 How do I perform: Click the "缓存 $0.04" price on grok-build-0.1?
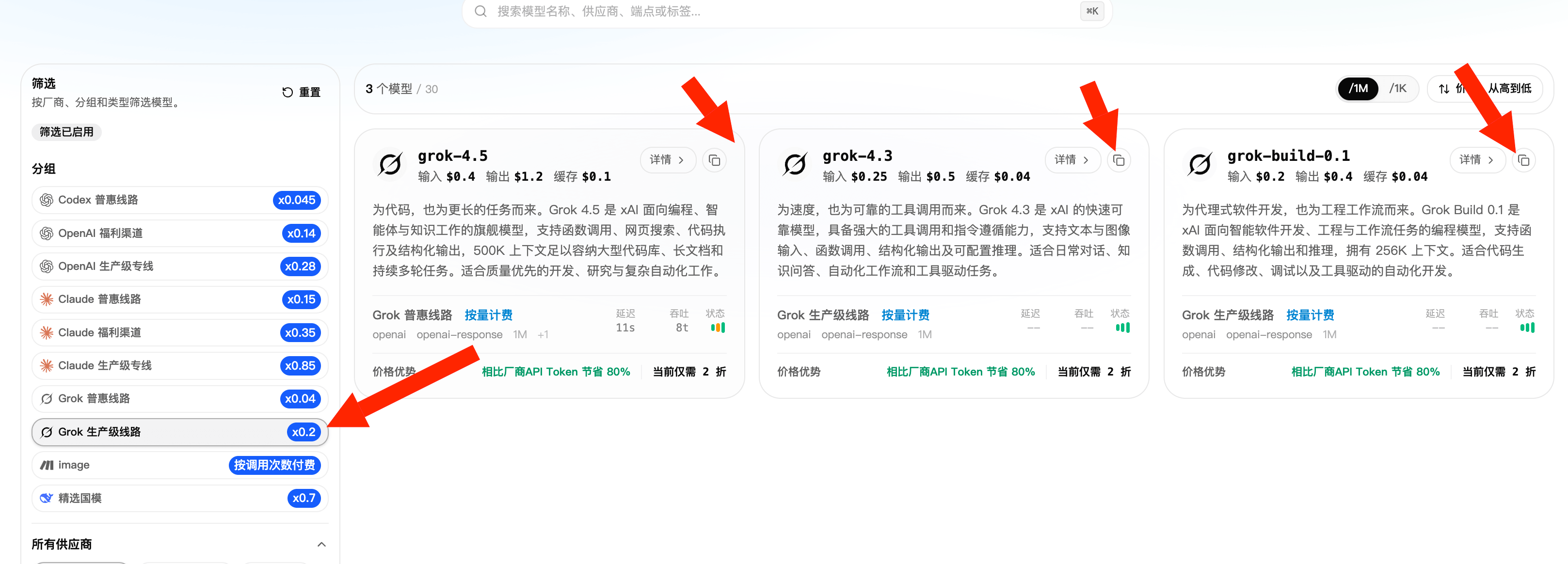1395,177
